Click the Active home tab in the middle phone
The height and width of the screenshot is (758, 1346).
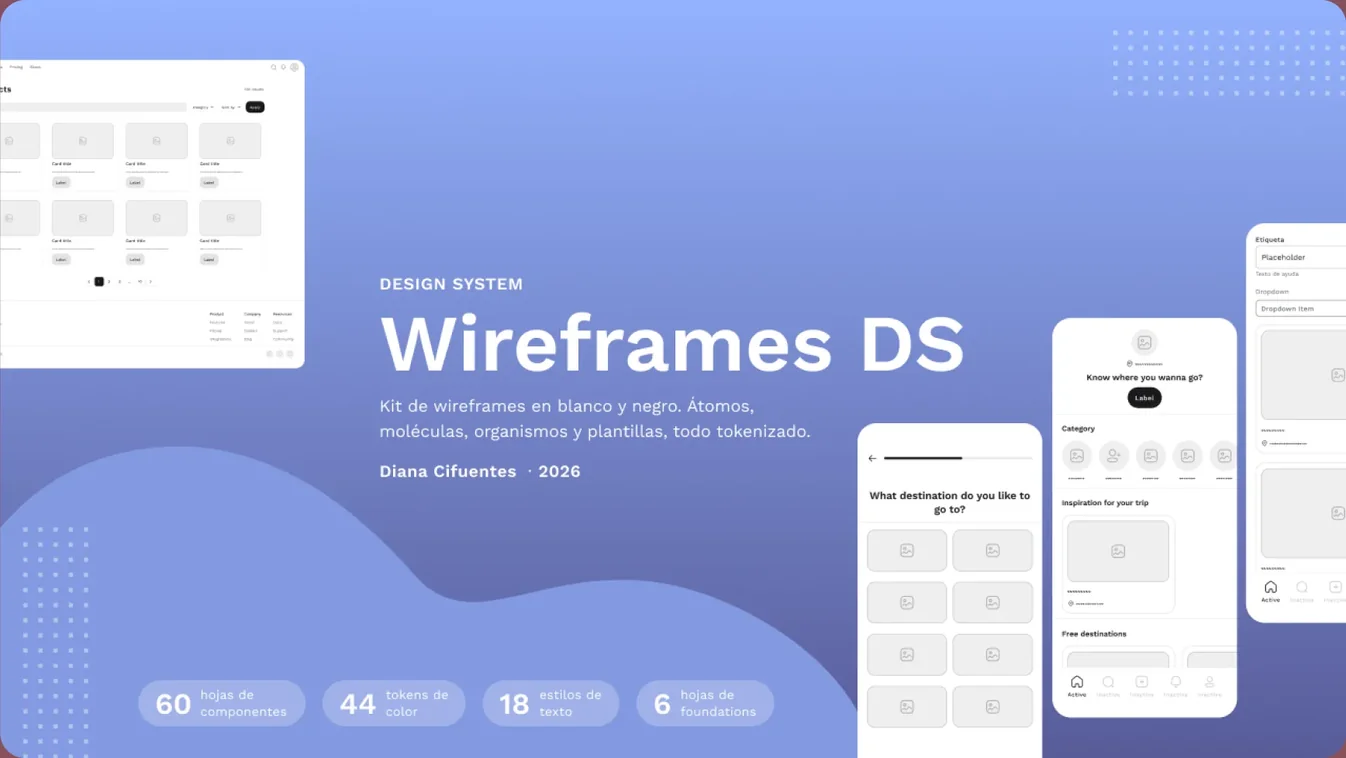[1077, 686]
